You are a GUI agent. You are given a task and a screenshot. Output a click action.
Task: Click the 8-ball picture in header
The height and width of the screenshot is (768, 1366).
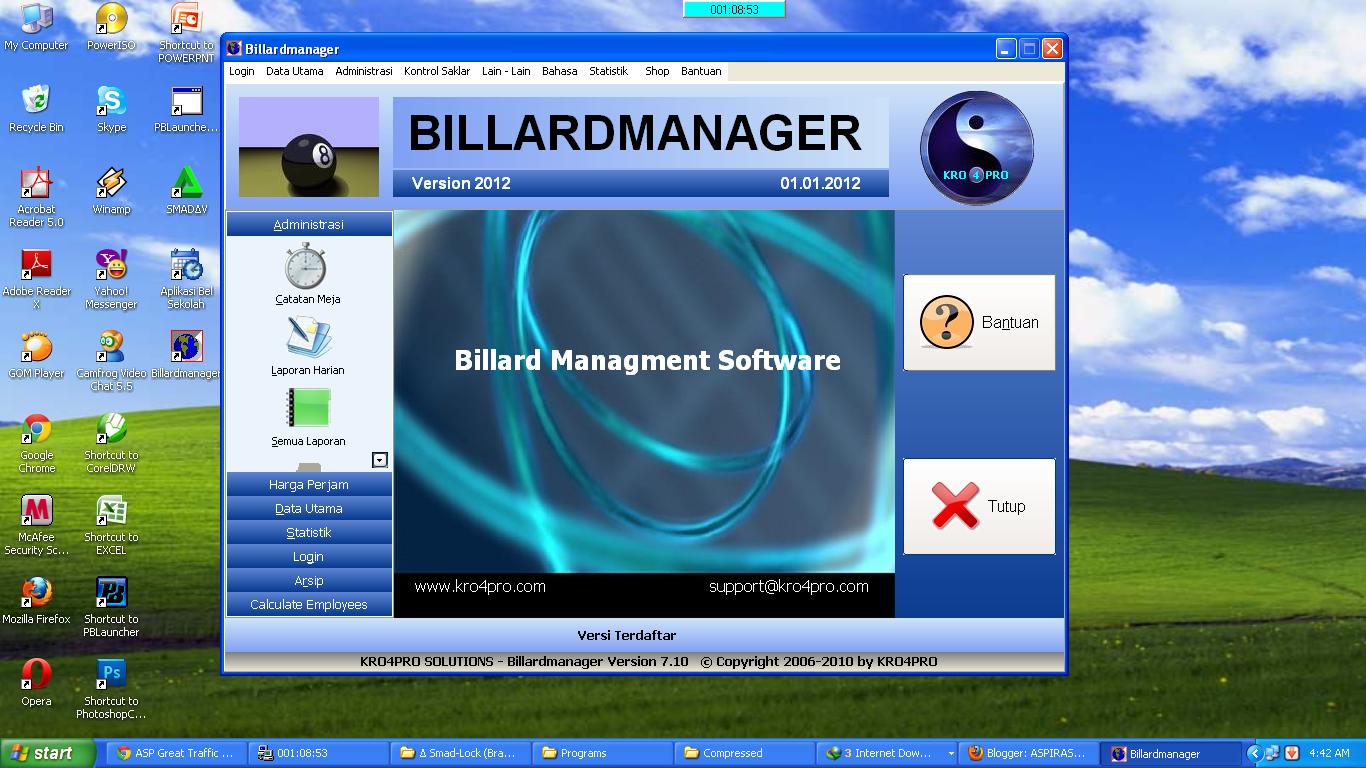point(309,147)
